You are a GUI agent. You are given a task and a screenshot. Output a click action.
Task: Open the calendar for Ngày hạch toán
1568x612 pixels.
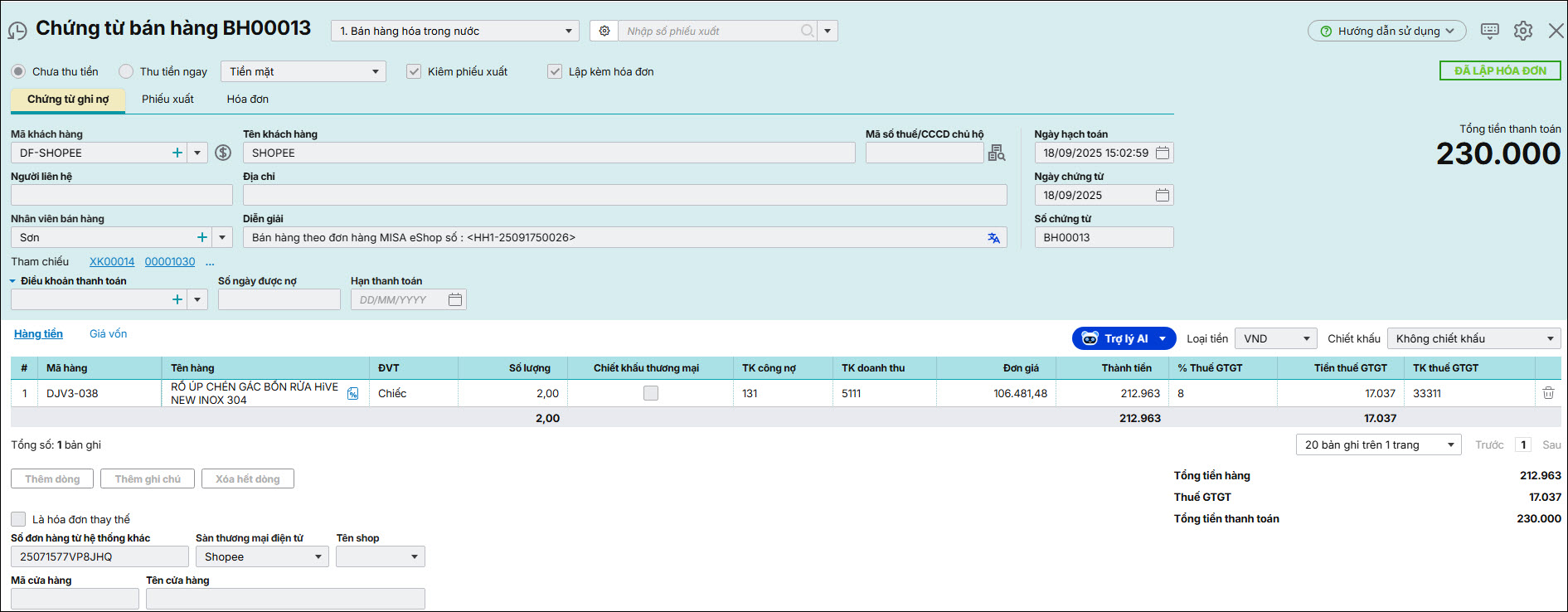tap(1163, 153)
